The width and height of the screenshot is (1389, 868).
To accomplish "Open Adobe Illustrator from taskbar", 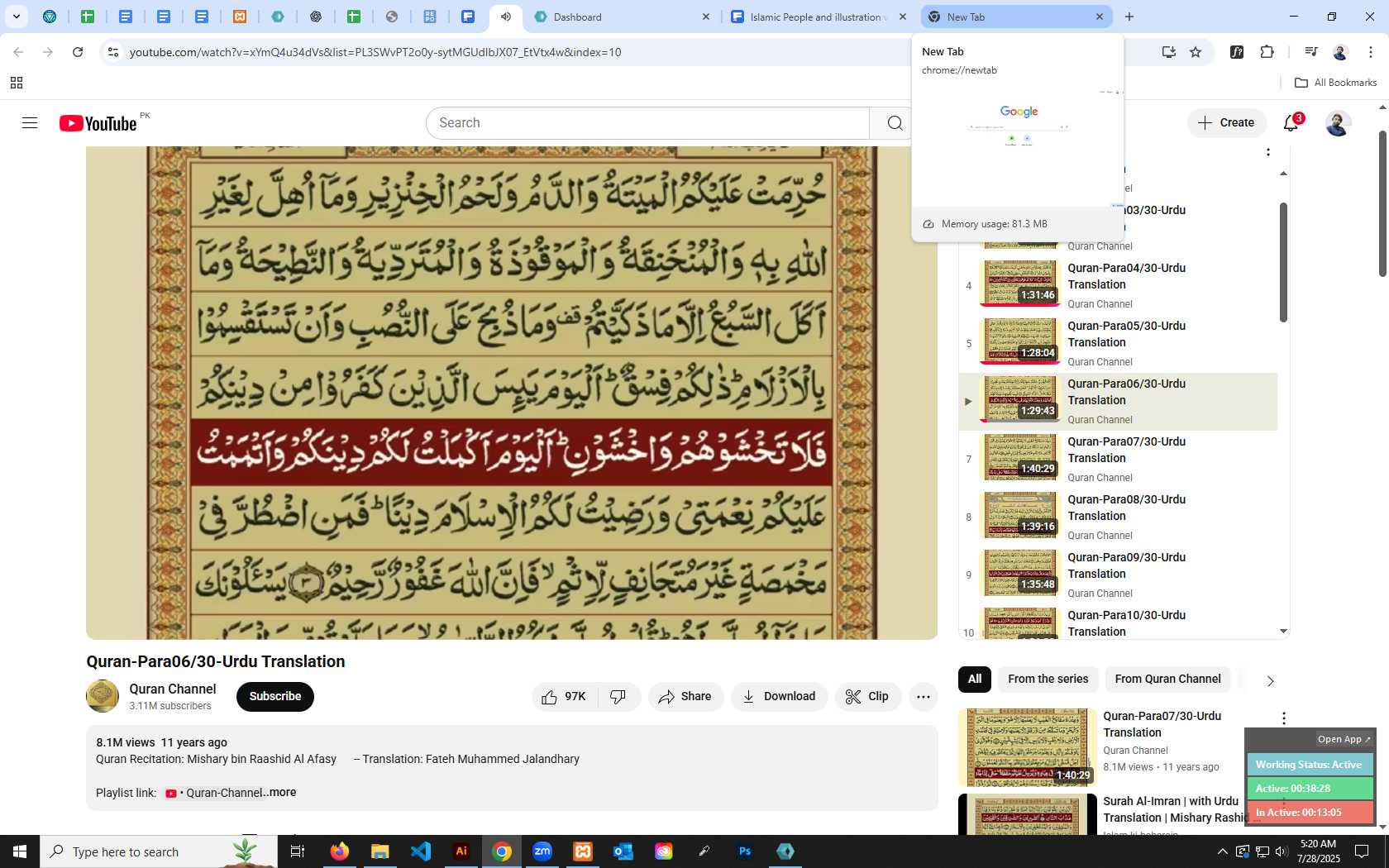I will (x=461, y=851).
